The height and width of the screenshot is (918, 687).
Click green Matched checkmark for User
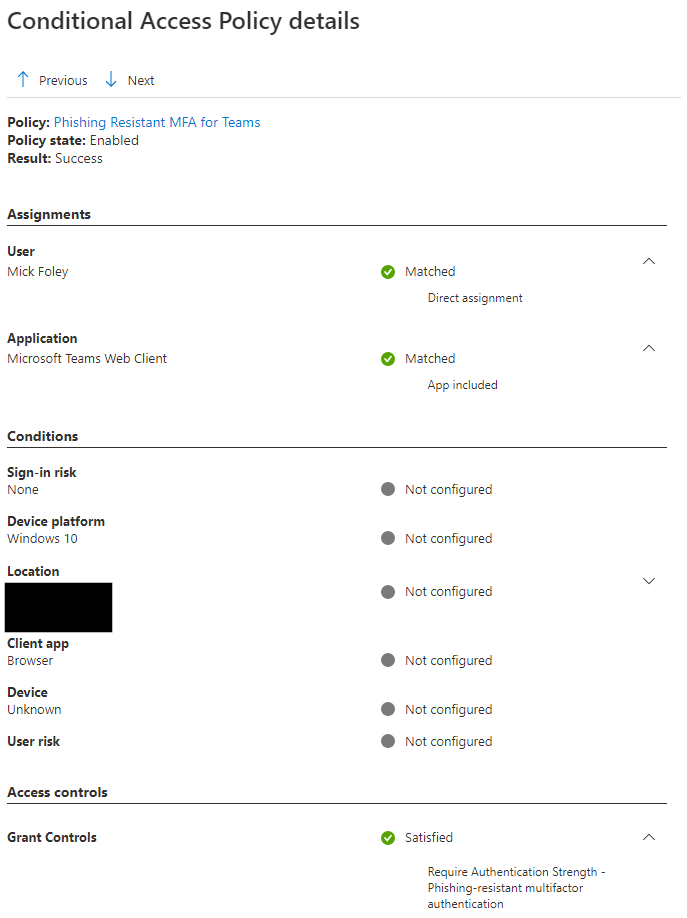pyautogui.click(x=388, y=272)
